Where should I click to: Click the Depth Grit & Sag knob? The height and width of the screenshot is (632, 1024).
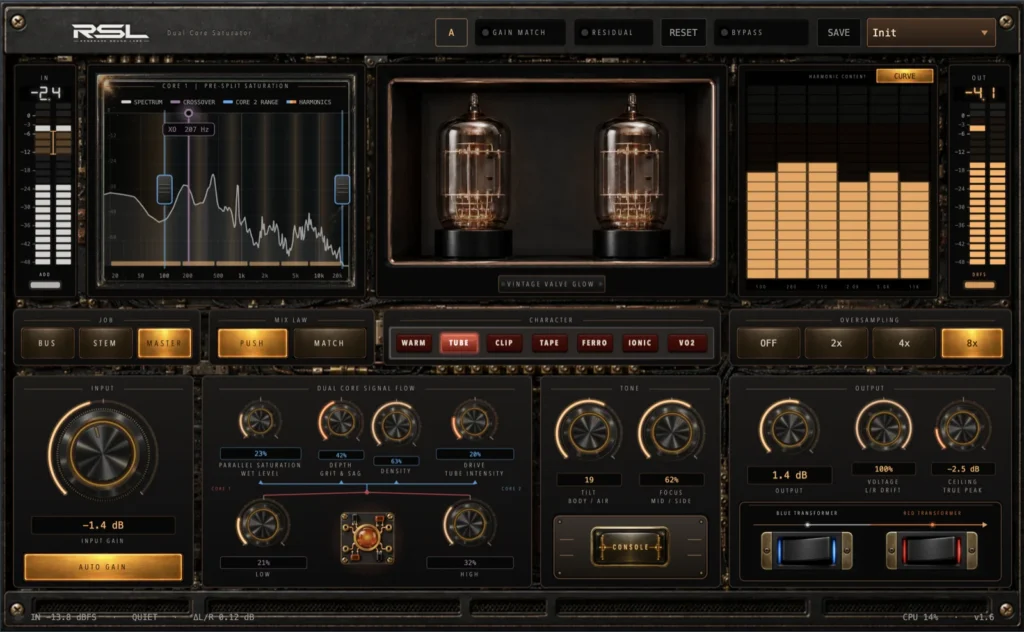tap(340, 422)
